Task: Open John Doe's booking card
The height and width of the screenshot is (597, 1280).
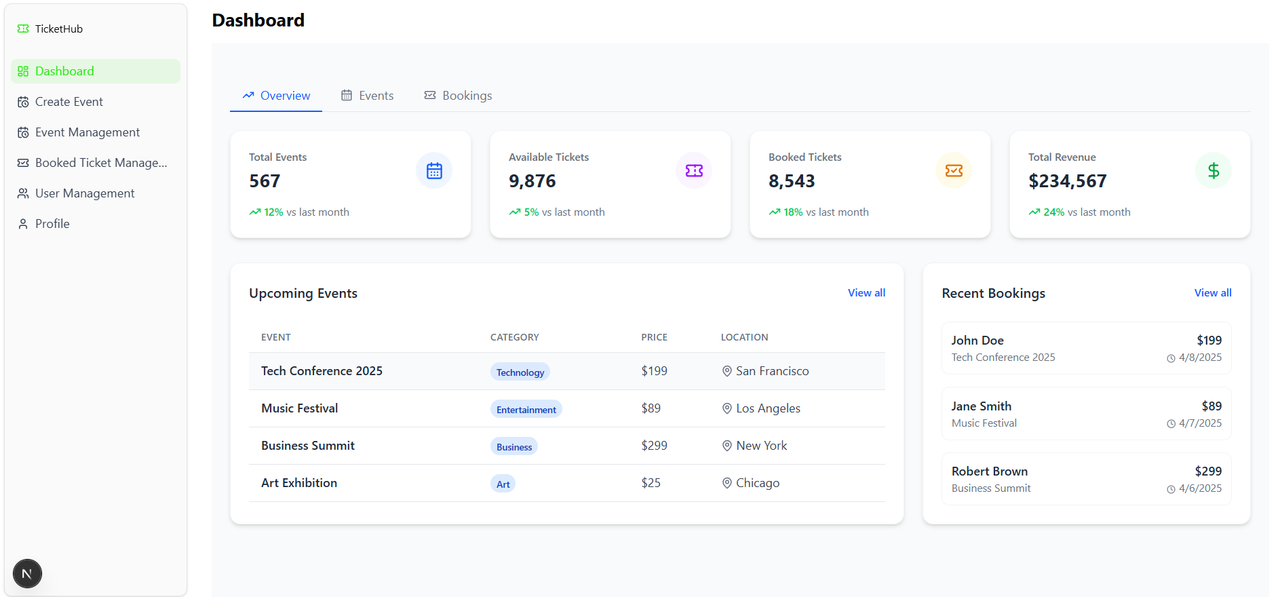Action: (1086, 348)
